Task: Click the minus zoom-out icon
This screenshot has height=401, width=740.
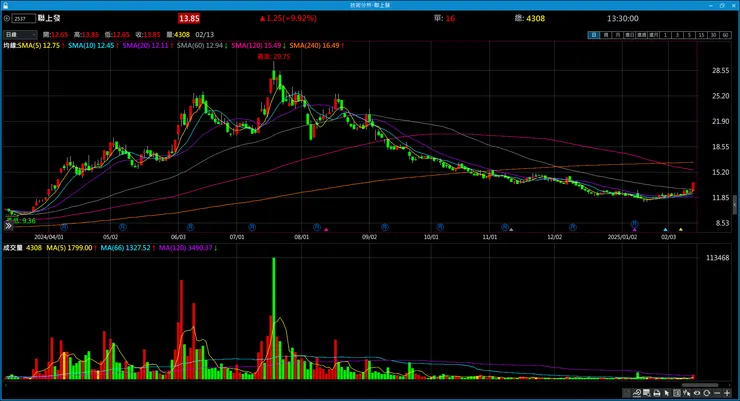Action: (717, 393)
